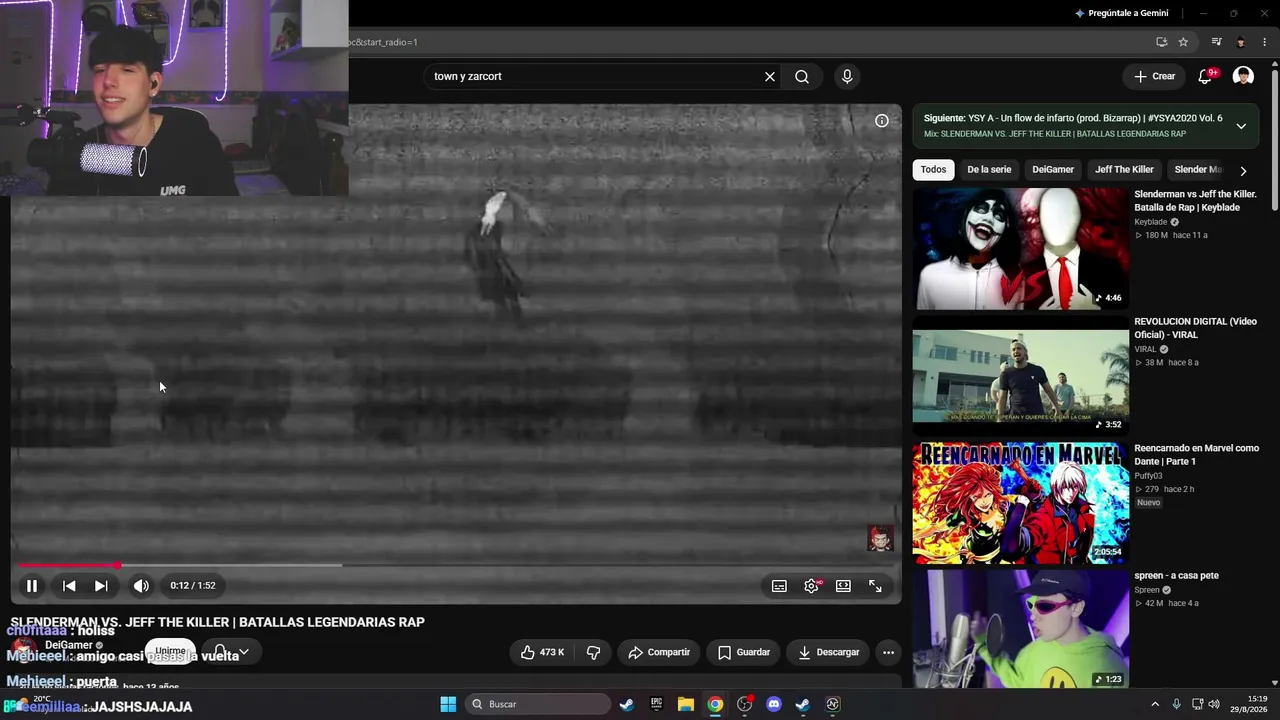This screenshot has height=720, width=1280.
Task: Select the 'De la serie' filter chip
Action: point(989,170)
